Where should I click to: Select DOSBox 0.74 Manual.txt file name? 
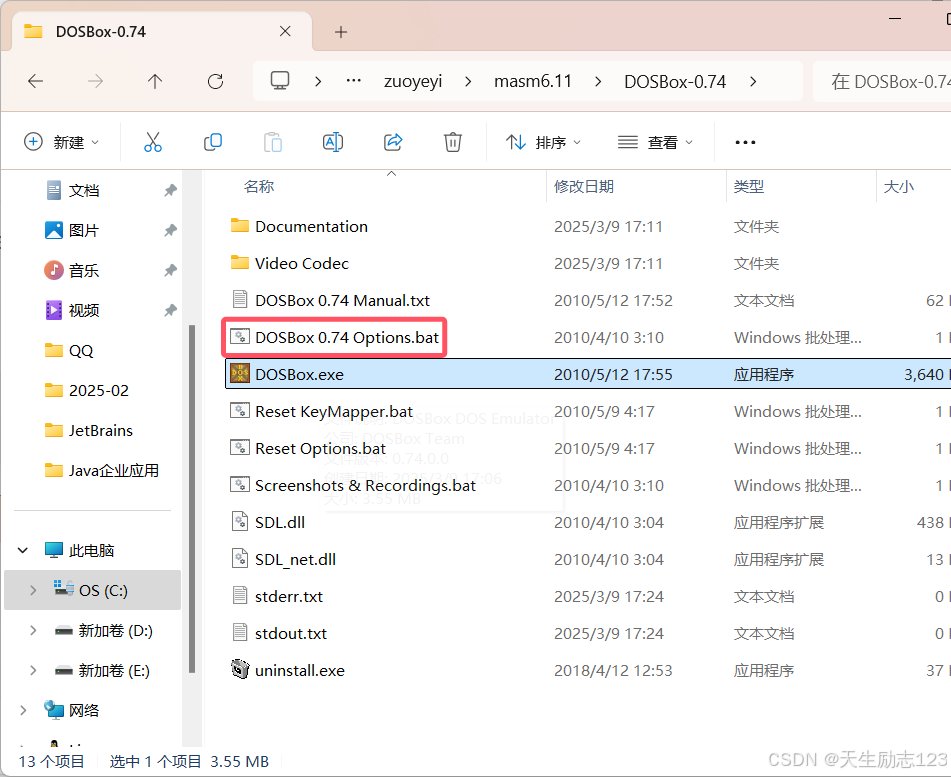click(342, 300)
